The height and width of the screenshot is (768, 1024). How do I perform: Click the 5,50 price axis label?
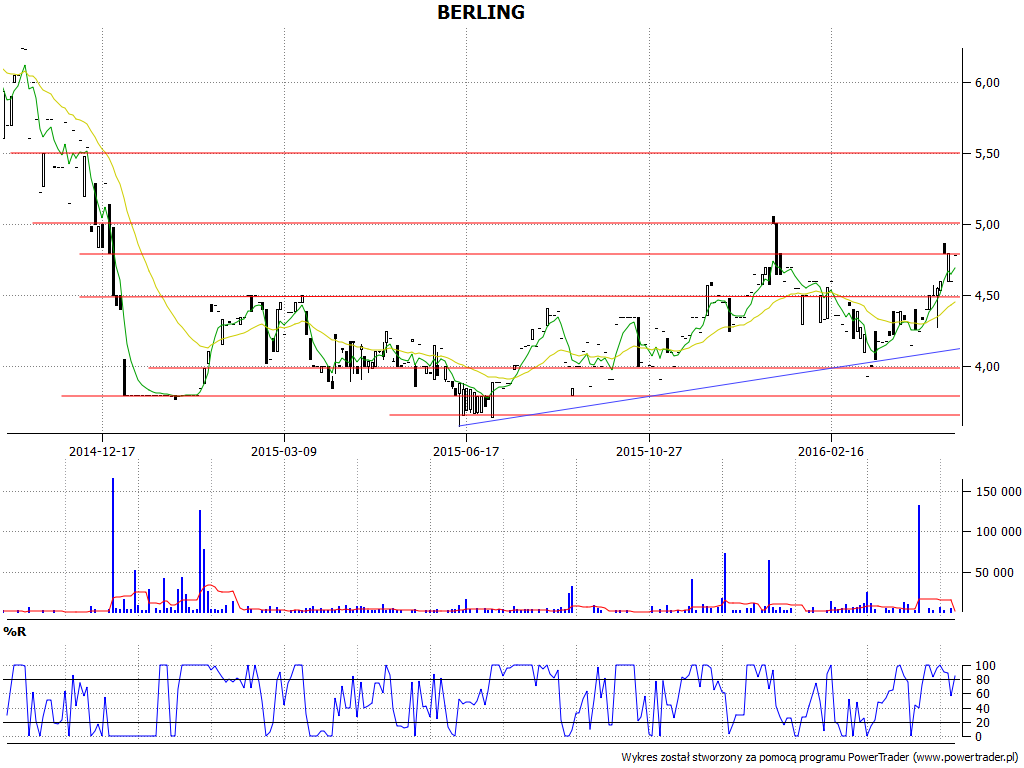click(x=987, y=153)
